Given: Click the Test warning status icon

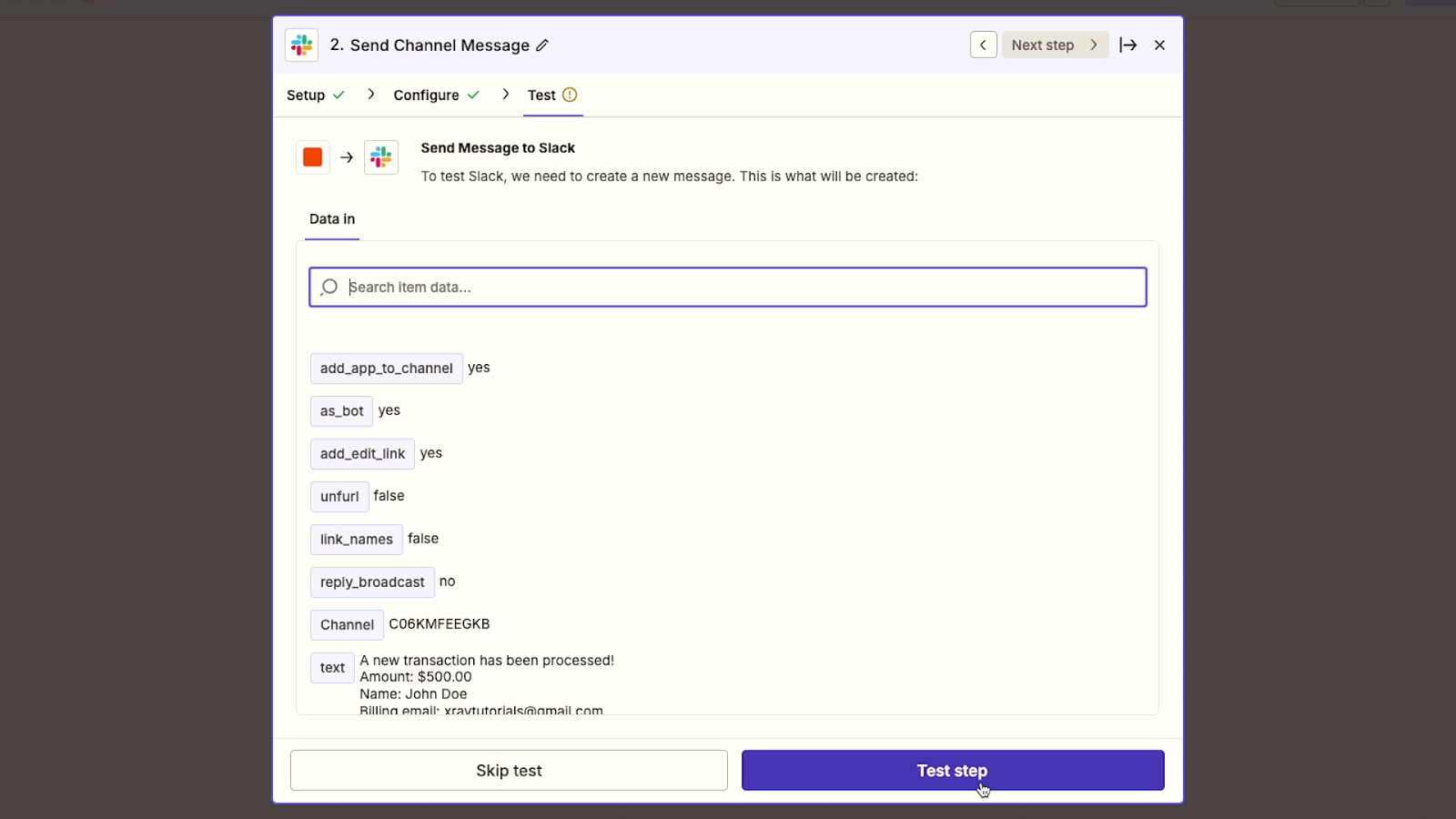Looking at the screenshot, I should (x=570, y=95).
